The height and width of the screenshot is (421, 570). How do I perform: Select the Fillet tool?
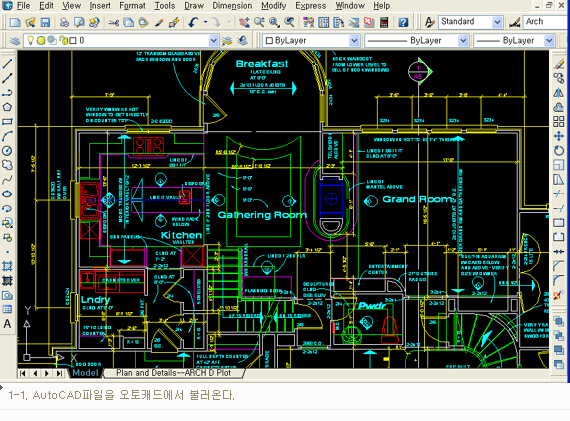(559, 280)
